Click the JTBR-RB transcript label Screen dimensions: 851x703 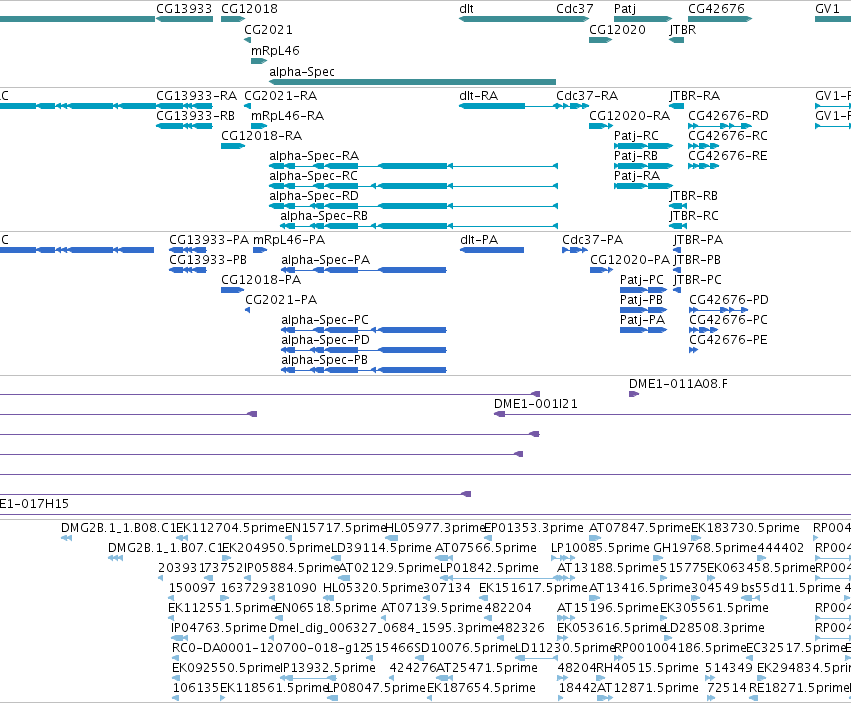pos(694,195)
